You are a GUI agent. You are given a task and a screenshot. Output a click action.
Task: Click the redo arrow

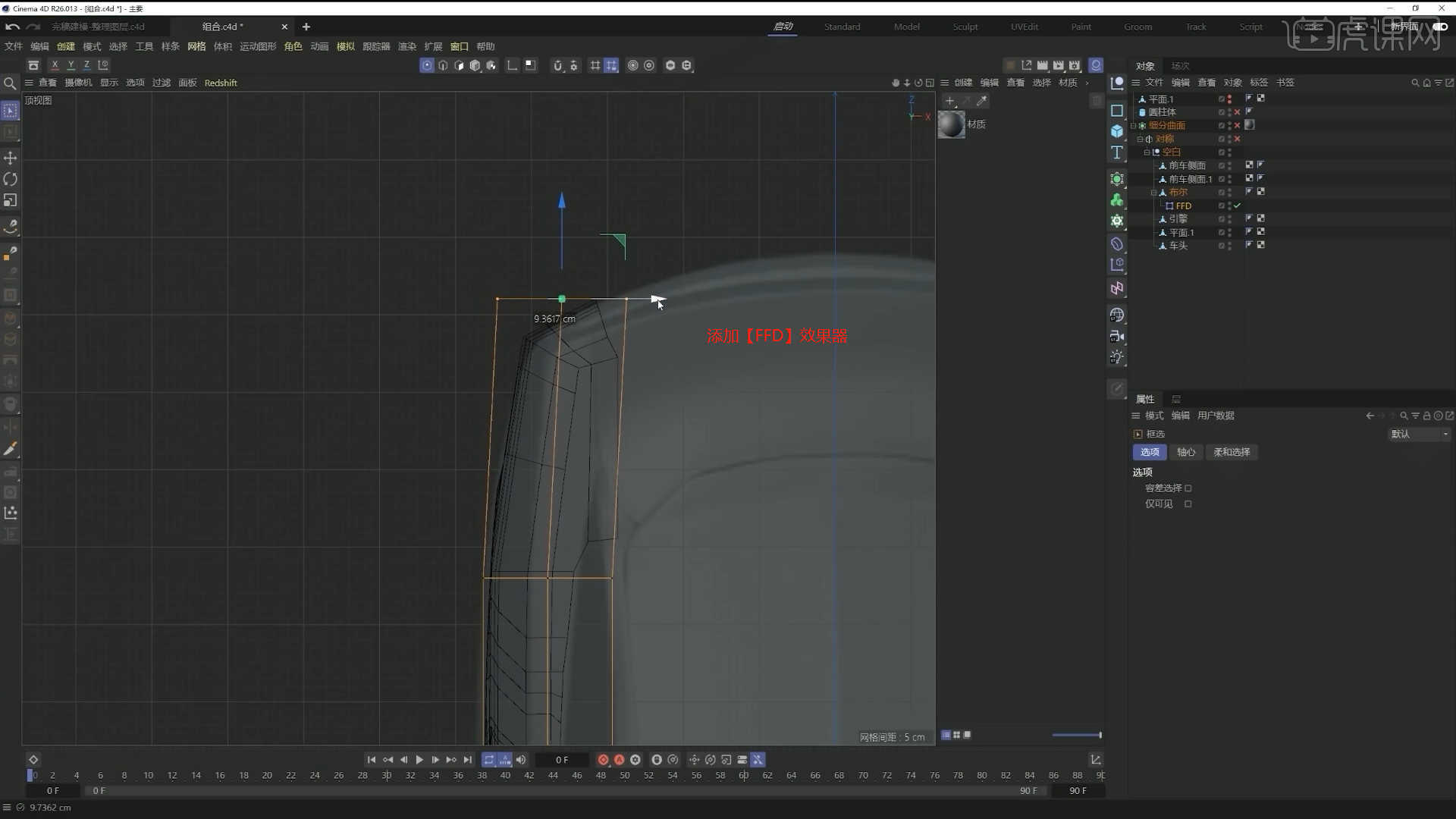click(33, 27)
